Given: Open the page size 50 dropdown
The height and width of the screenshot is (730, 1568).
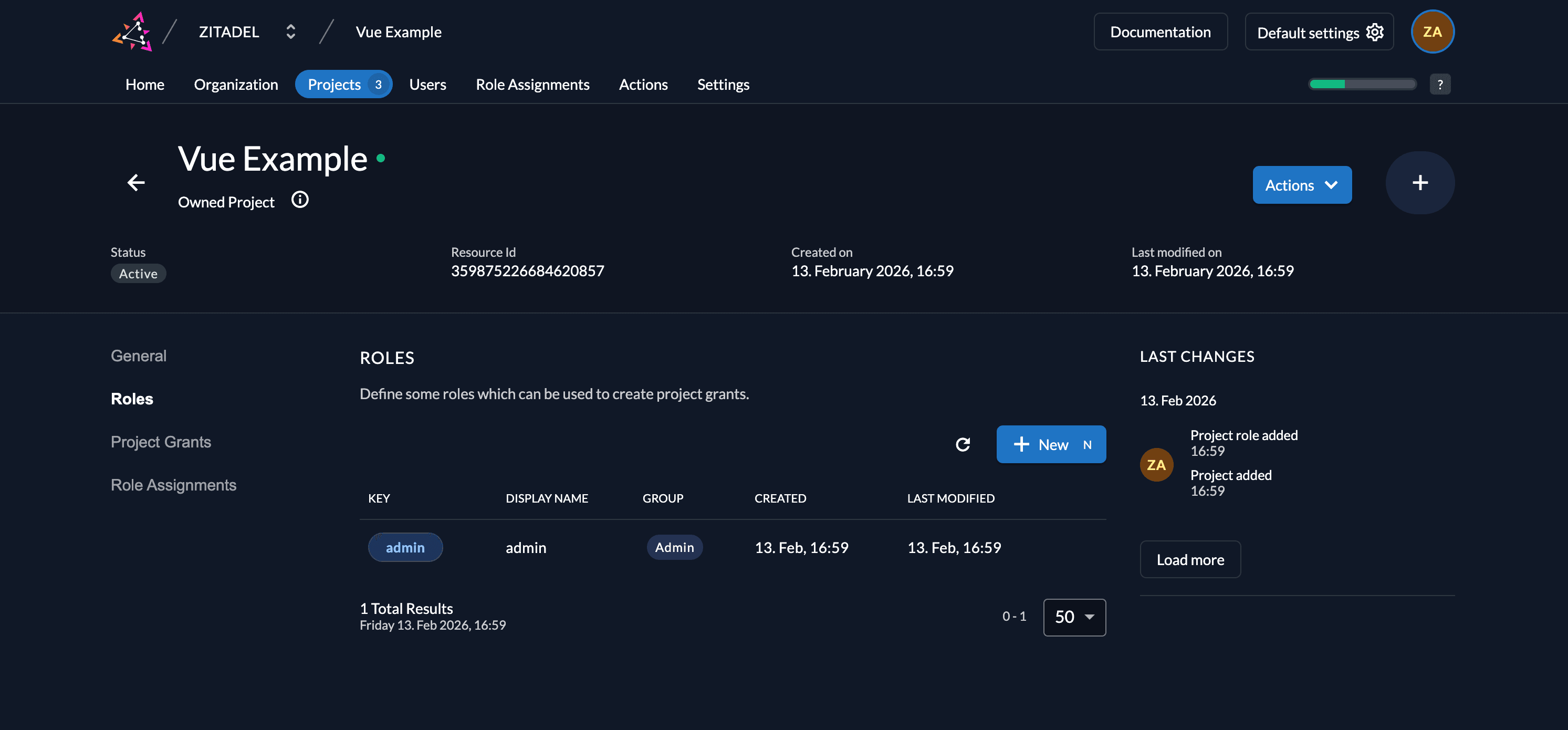Looking at the screenshot, I should pos(1074,617).
